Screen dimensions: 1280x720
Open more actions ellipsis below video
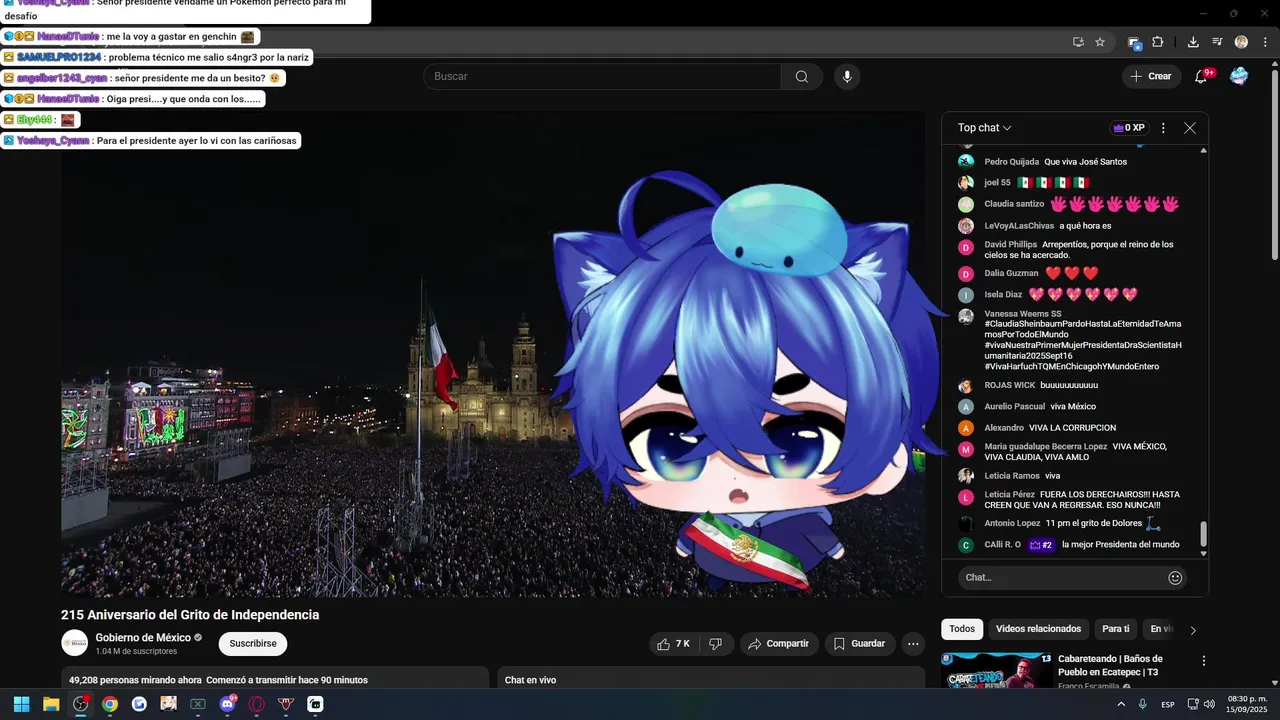click(x=913, y=644)
